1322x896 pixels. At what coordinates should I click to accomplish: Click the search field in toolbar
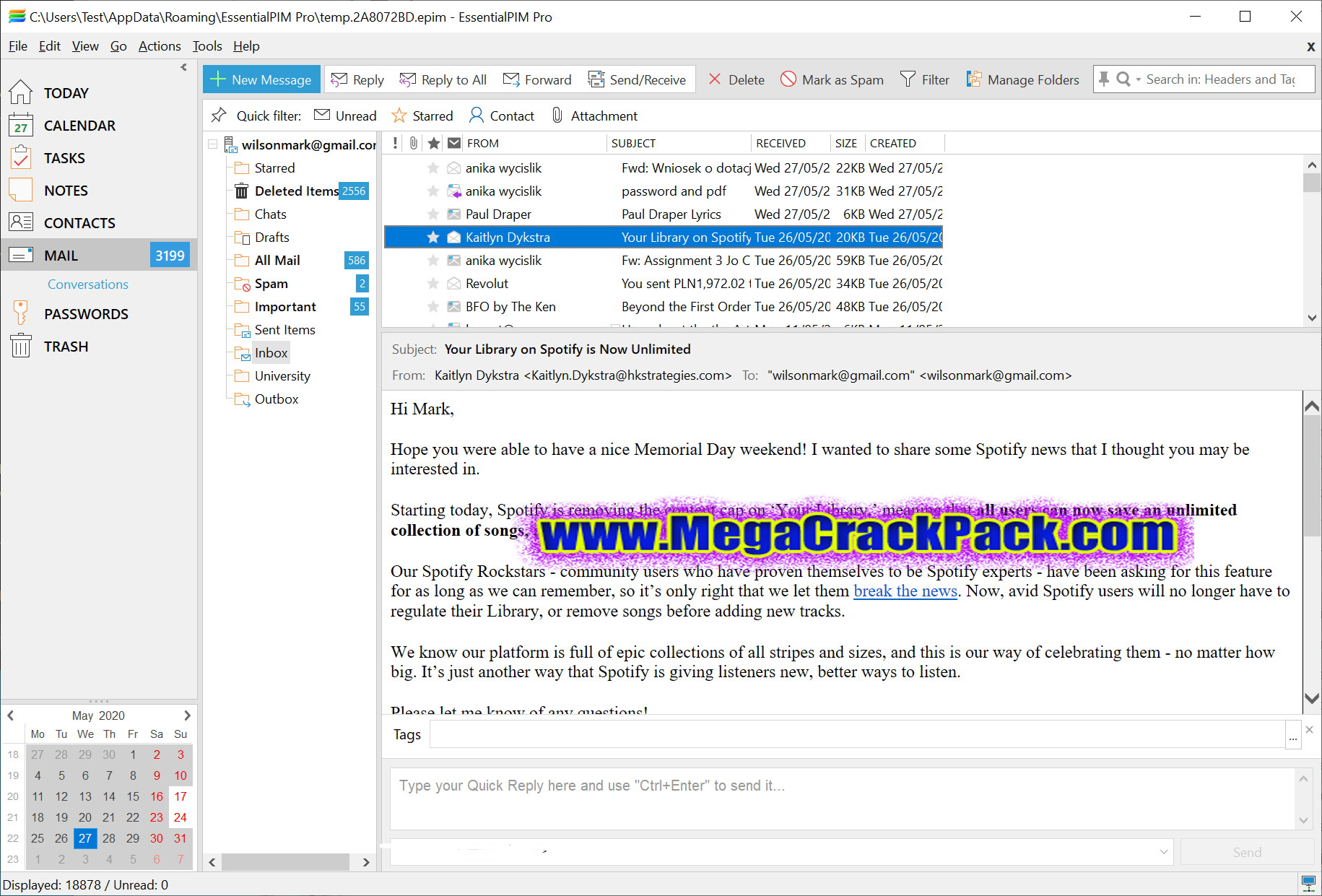(1227, 79)
